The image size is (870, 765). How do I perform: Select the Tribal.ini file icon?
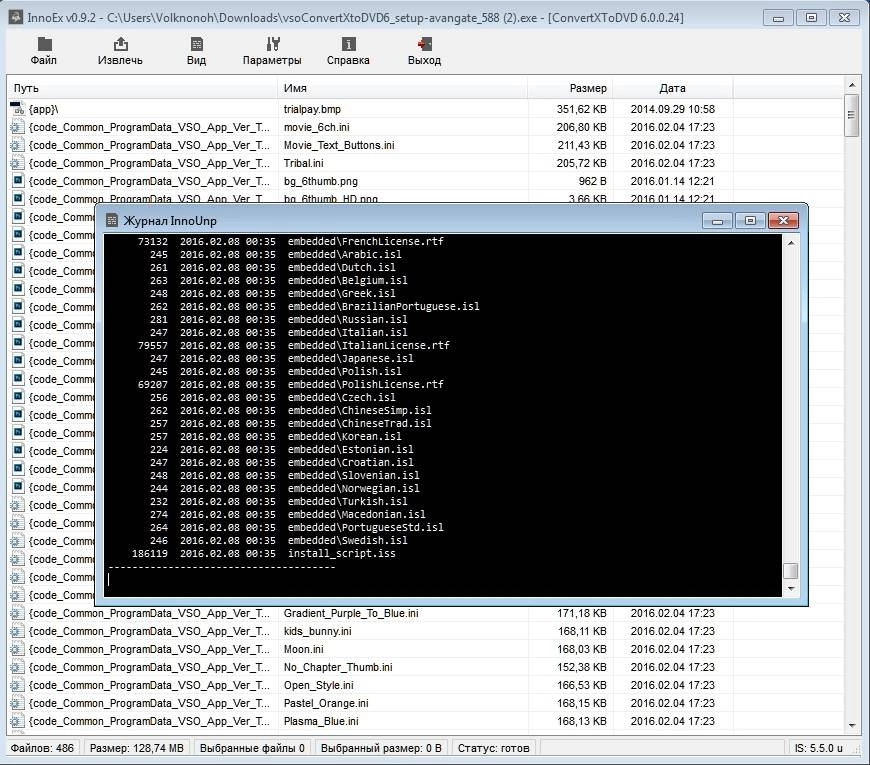tap(18, 163)
